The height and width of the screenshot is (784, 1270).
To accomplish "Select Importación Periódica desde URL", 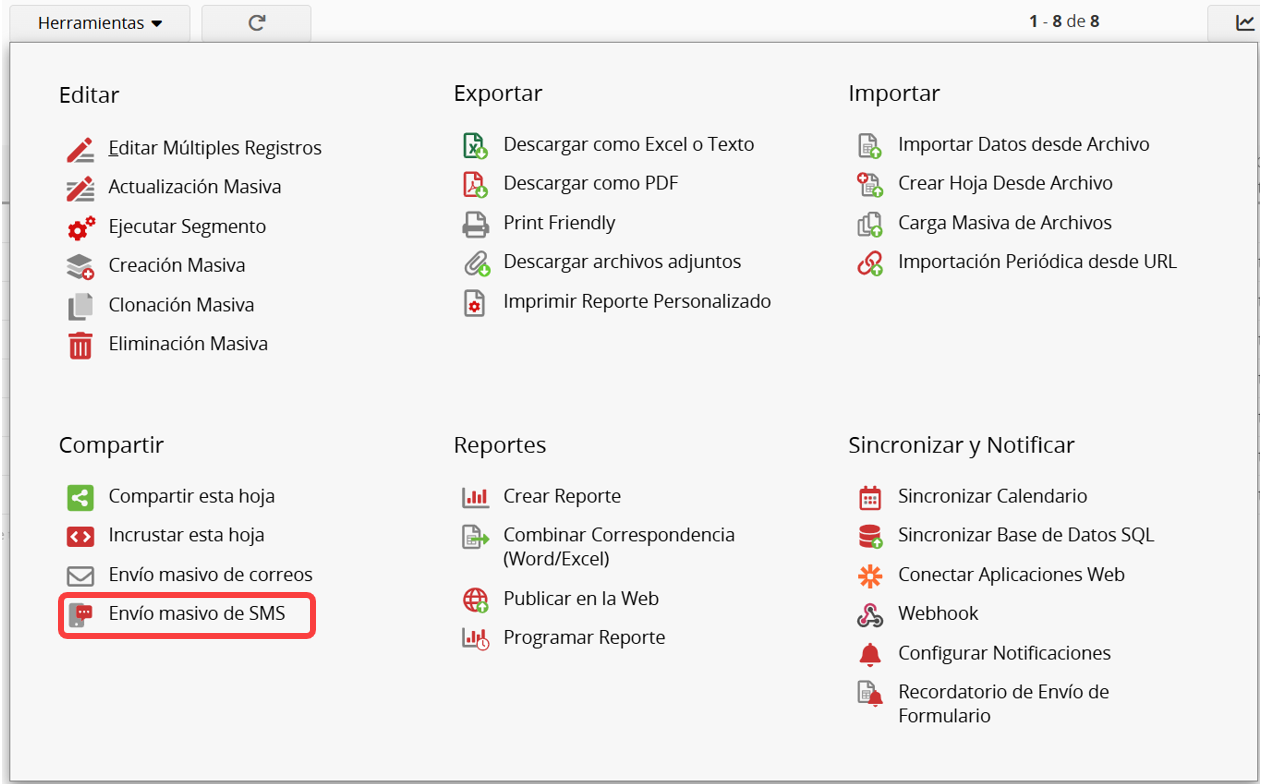I will (1037, 262).
